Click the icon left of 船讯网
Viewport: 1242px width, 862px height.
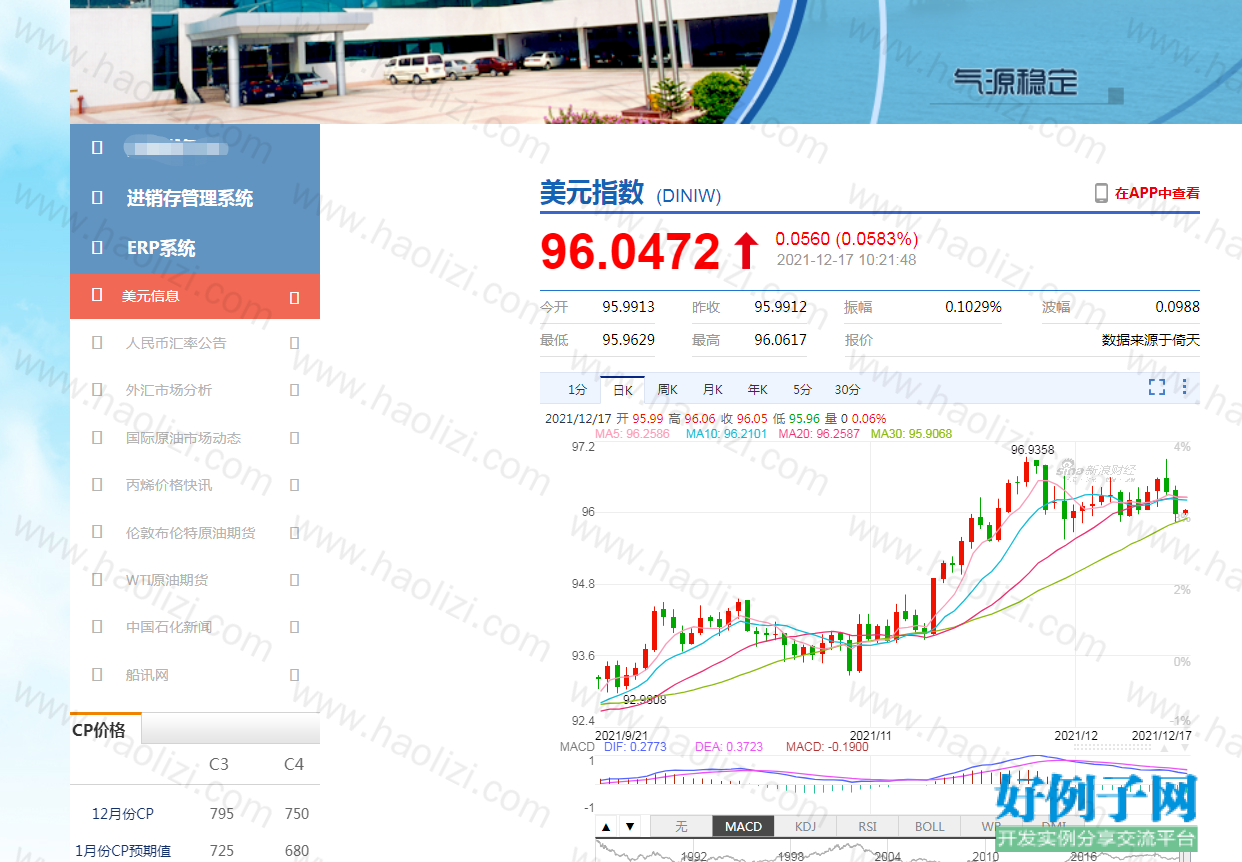[x=97, y=675]
